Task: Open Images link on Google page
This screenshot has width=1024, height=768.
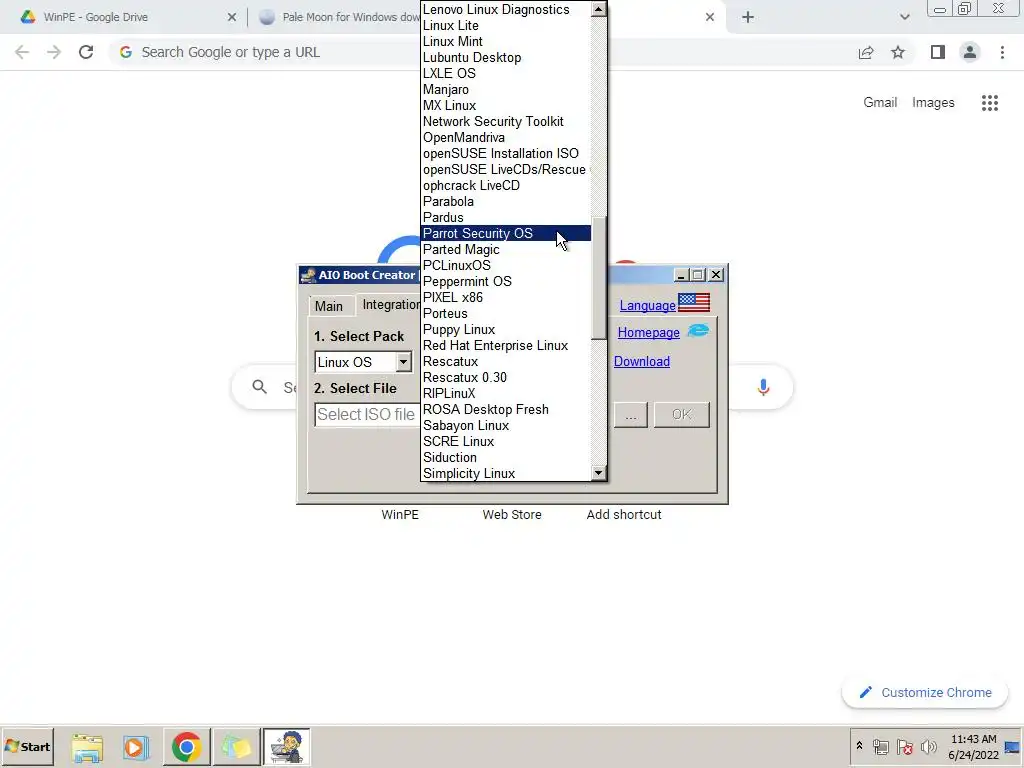Action: tap(933, 103)
